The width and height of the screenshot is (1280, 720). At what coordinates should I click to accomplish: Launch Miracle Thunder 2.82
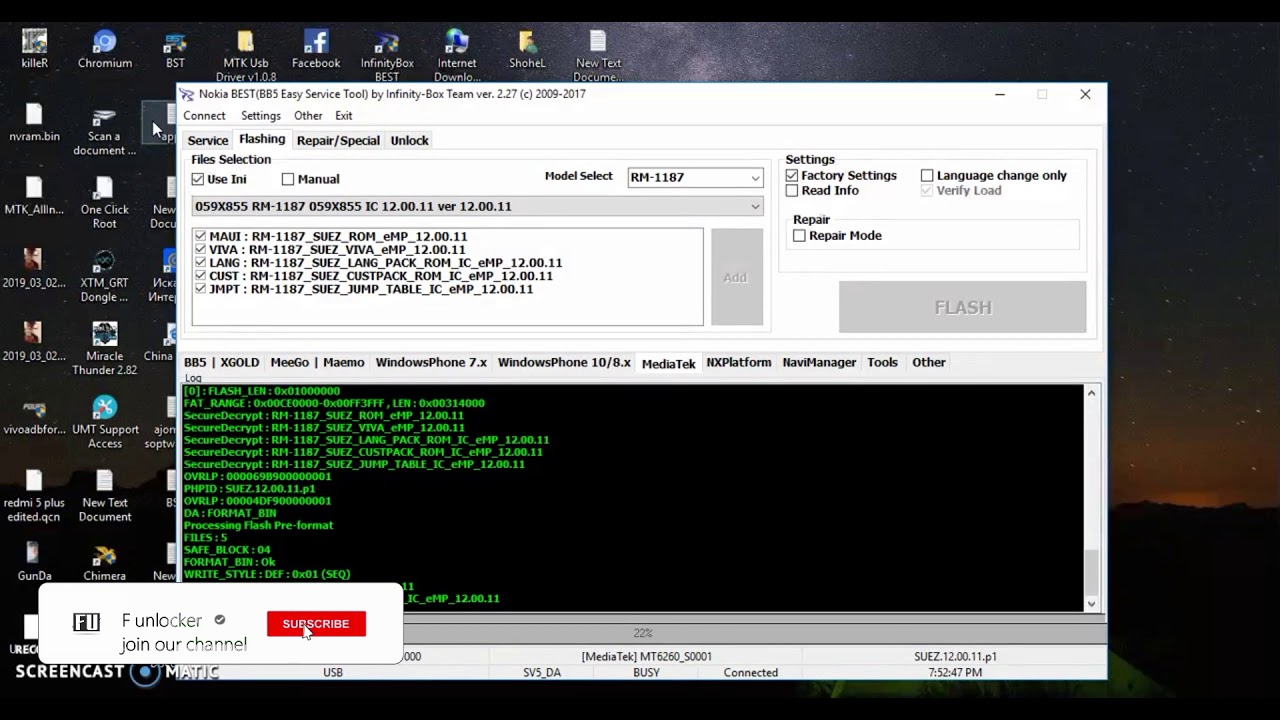coord(105,349)
